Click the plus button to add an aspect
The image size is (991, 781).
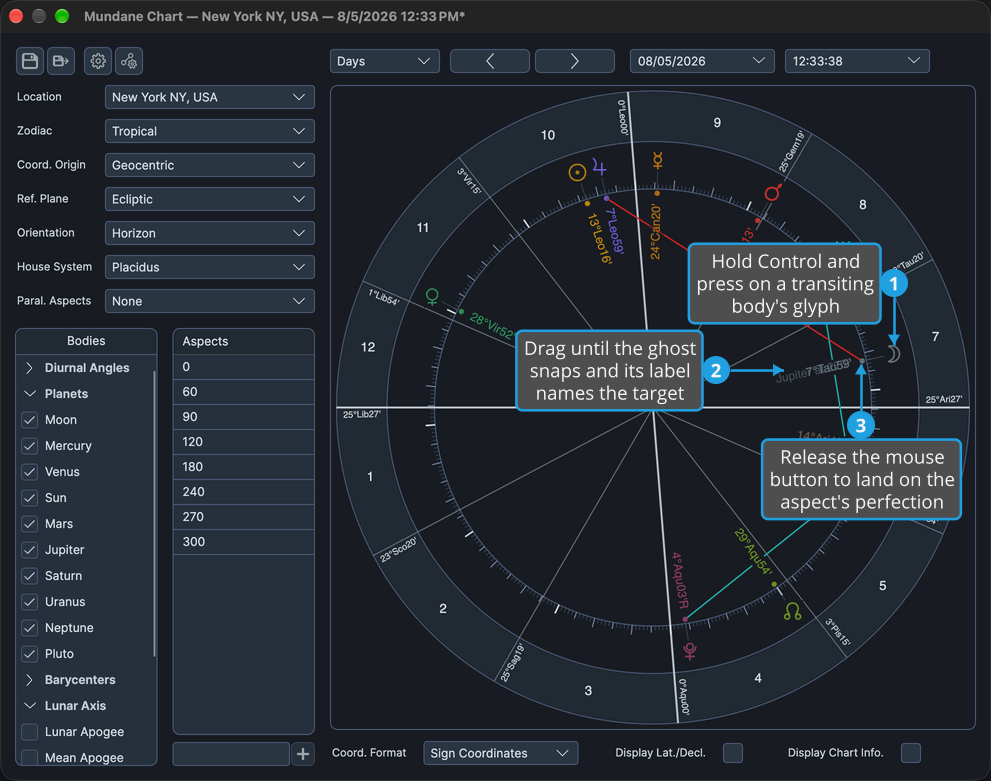tap(303, 754)
